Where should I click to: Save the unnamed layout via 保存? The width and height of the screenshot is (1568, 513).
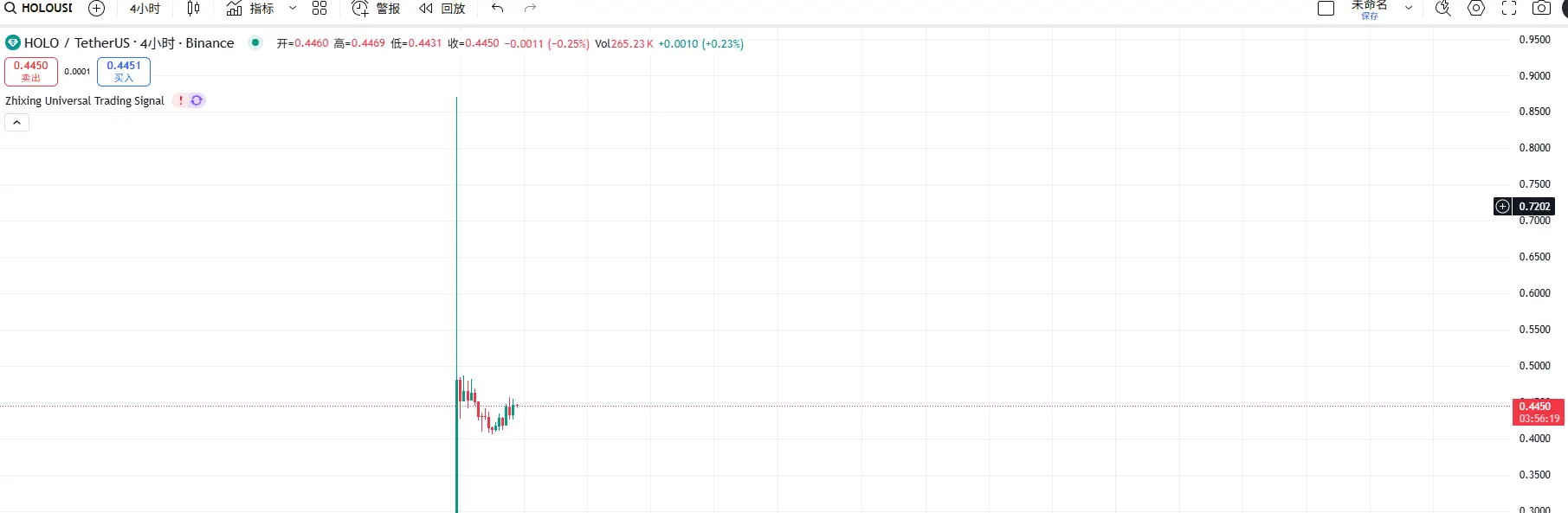pyautogui.click(x=1369, y=16)
